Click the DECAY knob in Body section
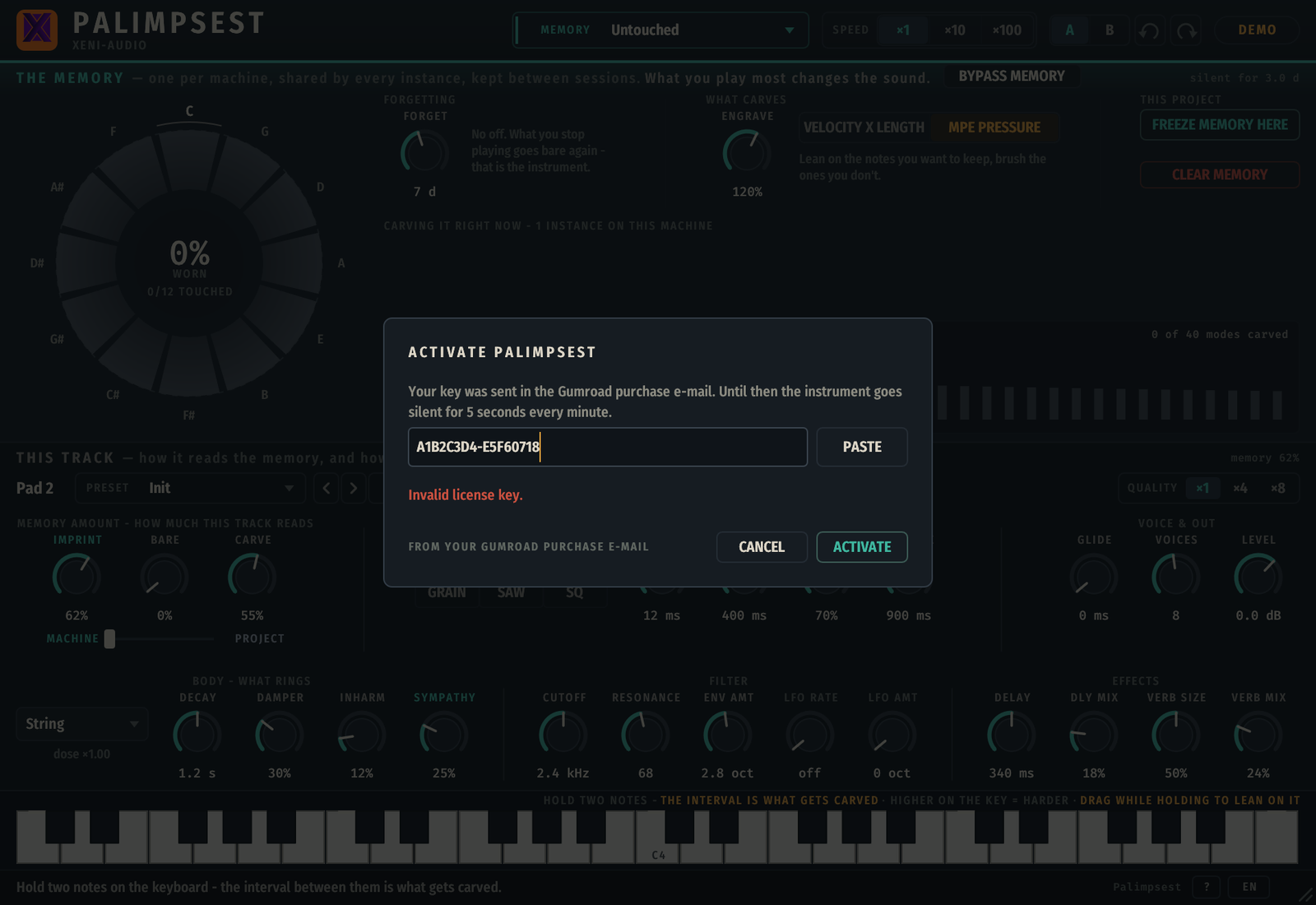Viewport: 1316px width, 905px height. click(x=197, y=734)
